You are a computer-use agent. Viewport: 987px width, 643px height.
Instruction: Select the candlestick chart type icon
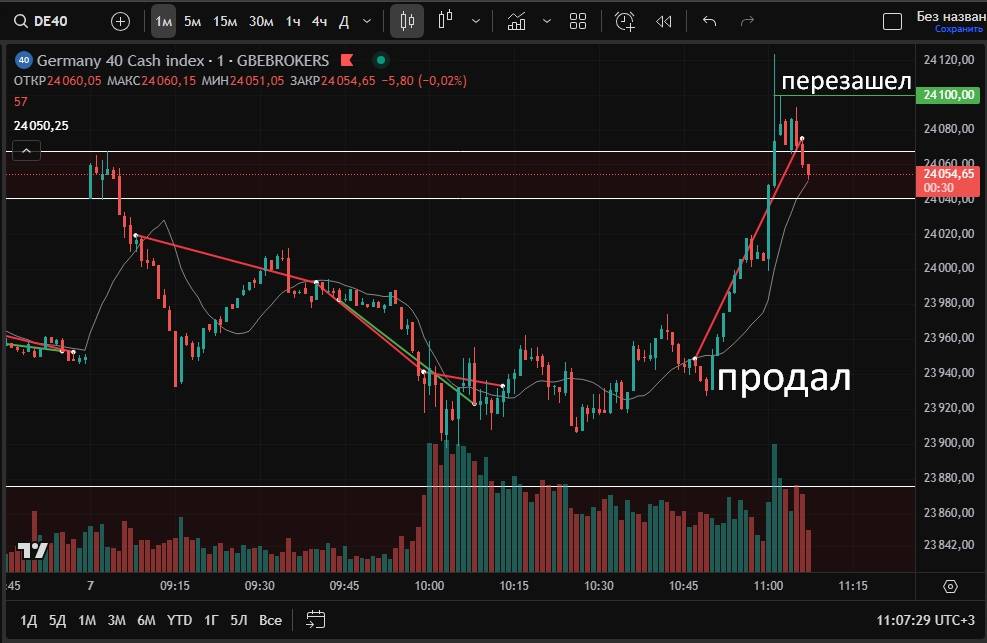(407, 21)
